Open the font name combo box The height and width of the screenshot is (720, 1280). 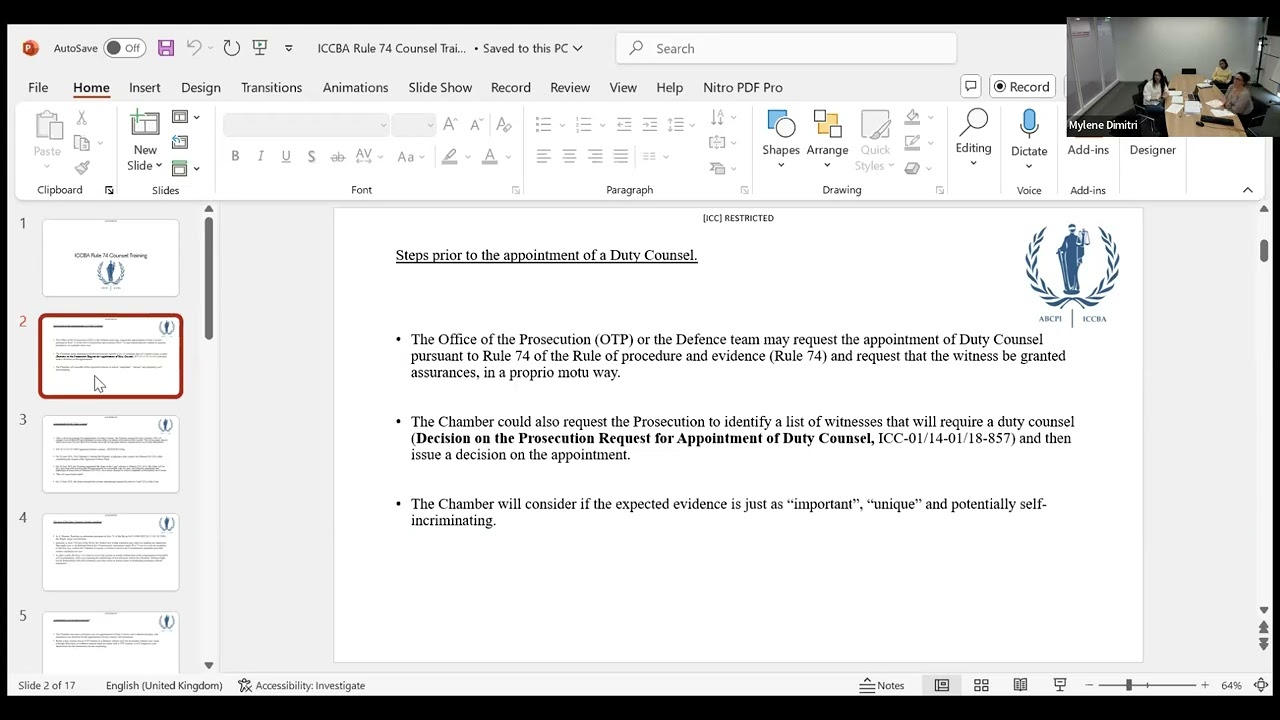tap(306, 125)
